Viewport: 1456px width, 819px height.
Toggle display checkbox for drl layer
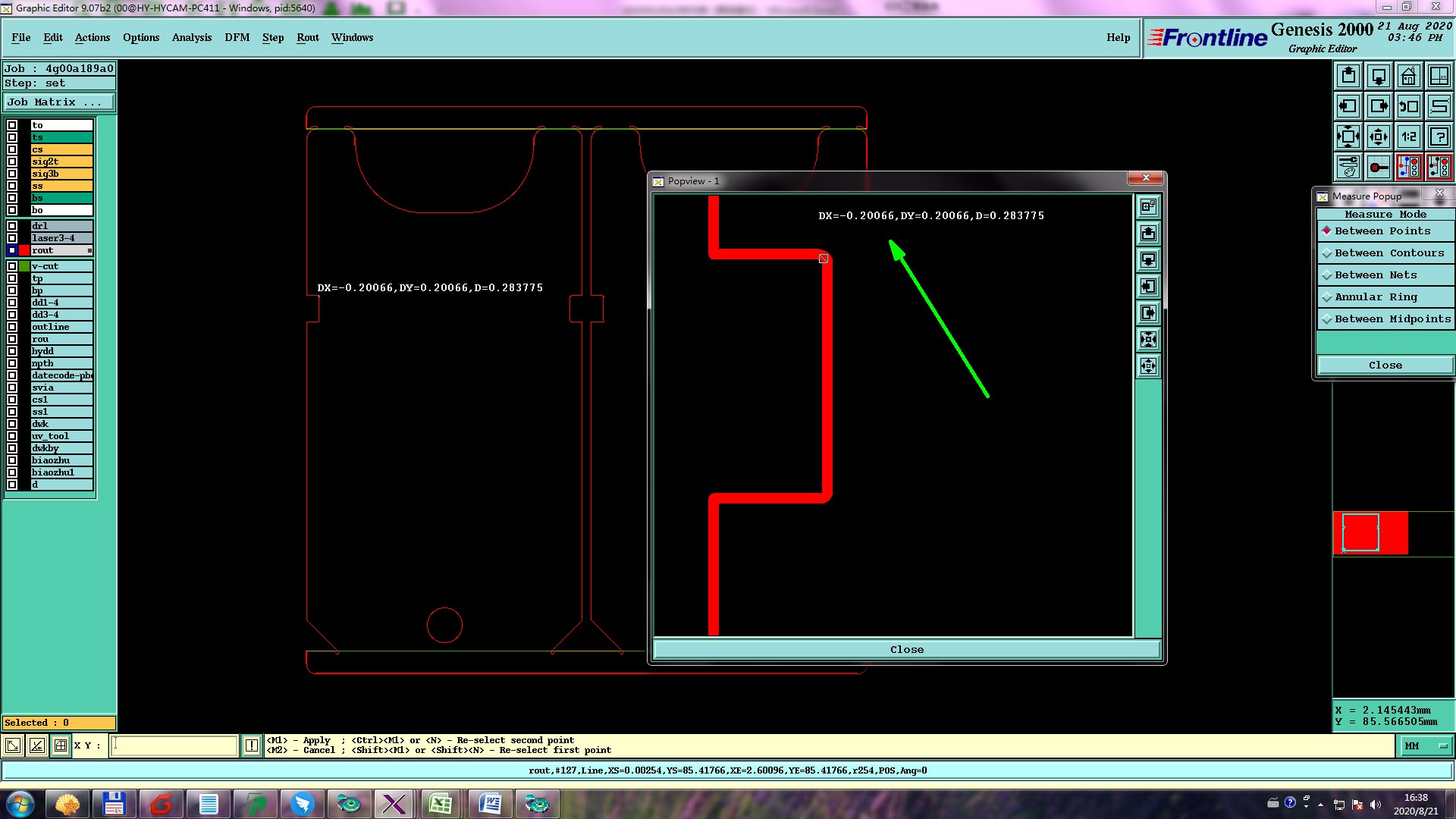click(12, 226)
